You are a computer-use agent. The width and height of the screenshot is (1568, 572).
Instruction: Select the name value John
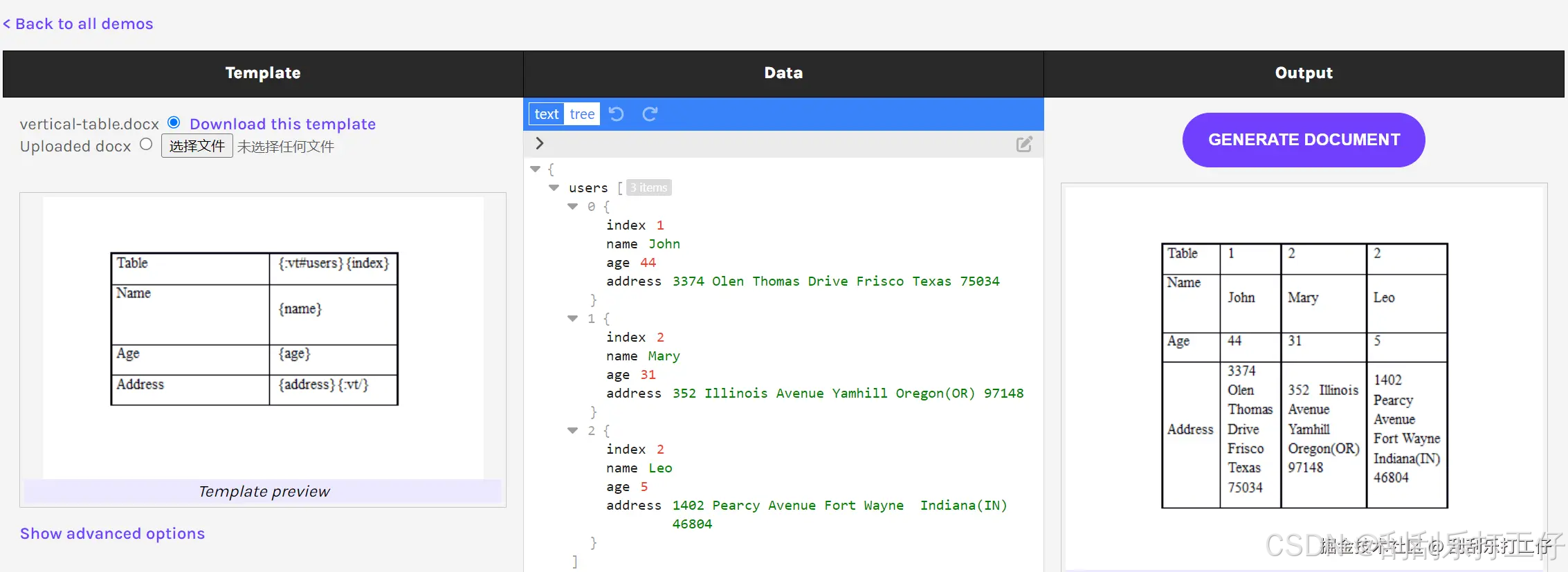[664, 243]
